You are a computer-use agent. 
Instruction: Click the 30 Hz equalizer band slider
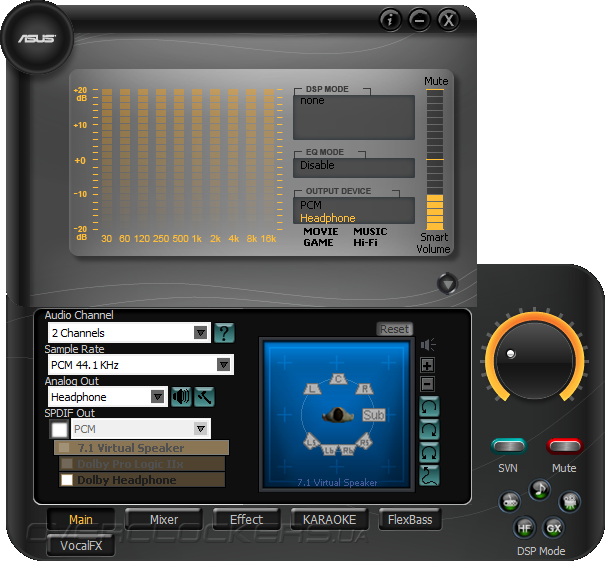pos(106,160)
